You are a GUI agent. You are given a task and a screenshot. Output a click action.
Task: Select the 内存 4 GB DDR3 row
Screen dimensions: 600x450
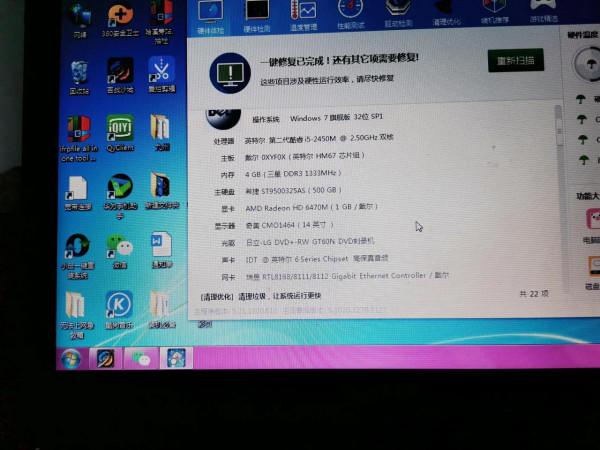tap(281, 174)
